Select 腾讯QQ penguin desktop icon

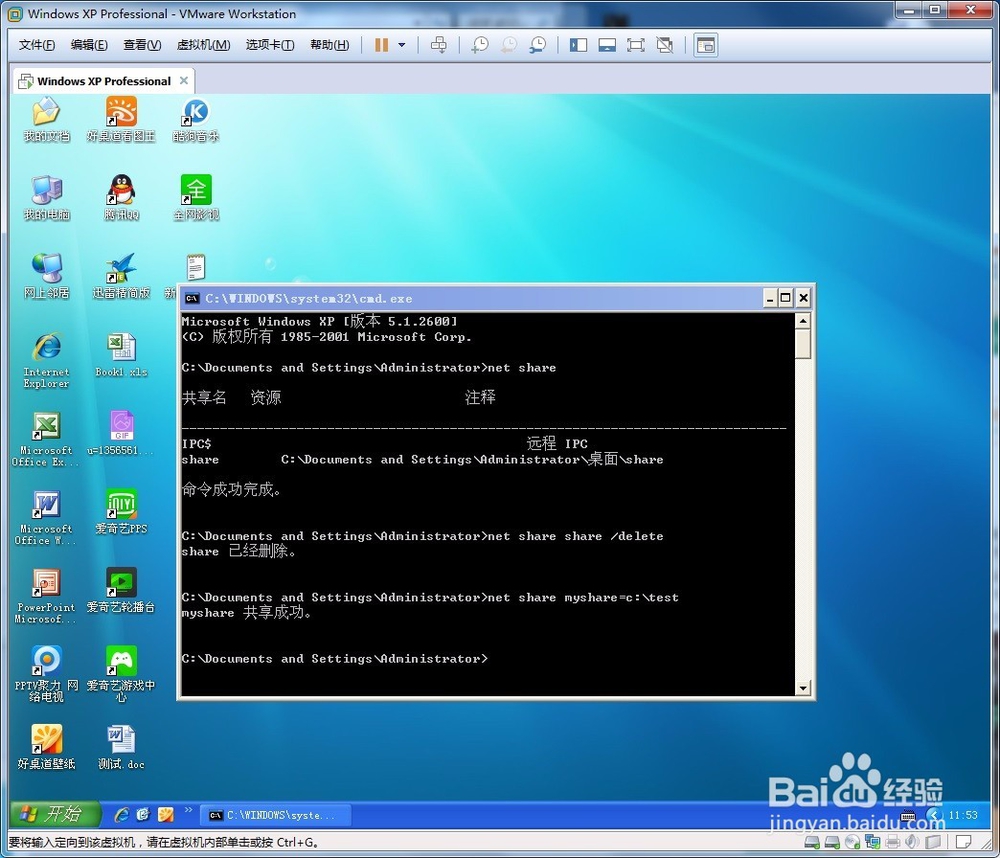click(x=121, y=198)
